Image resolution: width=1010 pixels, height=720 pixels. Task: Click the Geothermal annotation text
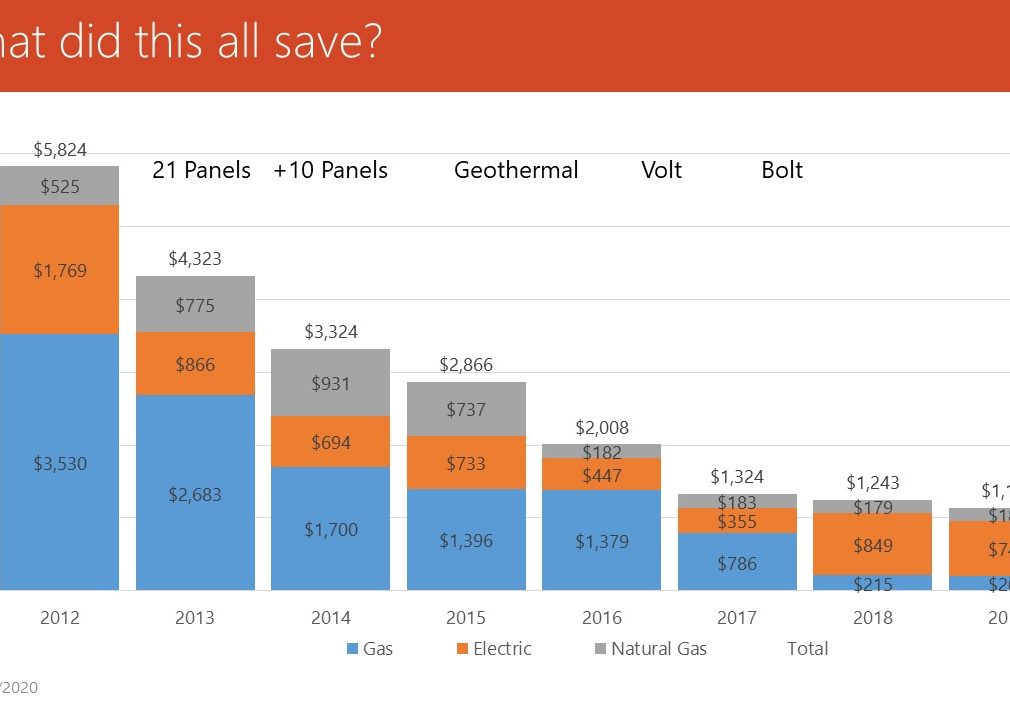(516, 170)
